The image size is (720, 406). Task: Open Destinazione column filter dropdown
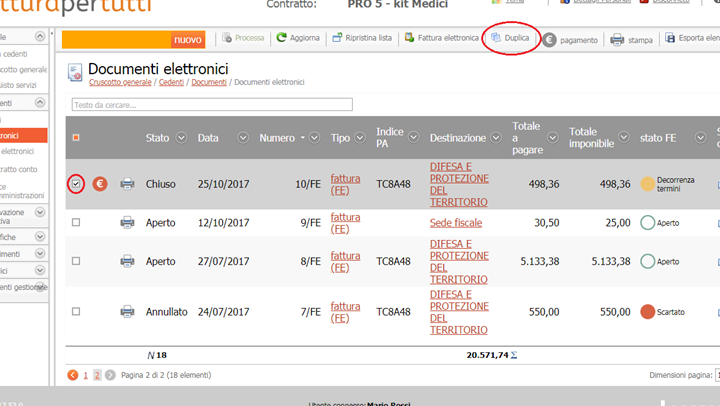click(x=496, y=137)
